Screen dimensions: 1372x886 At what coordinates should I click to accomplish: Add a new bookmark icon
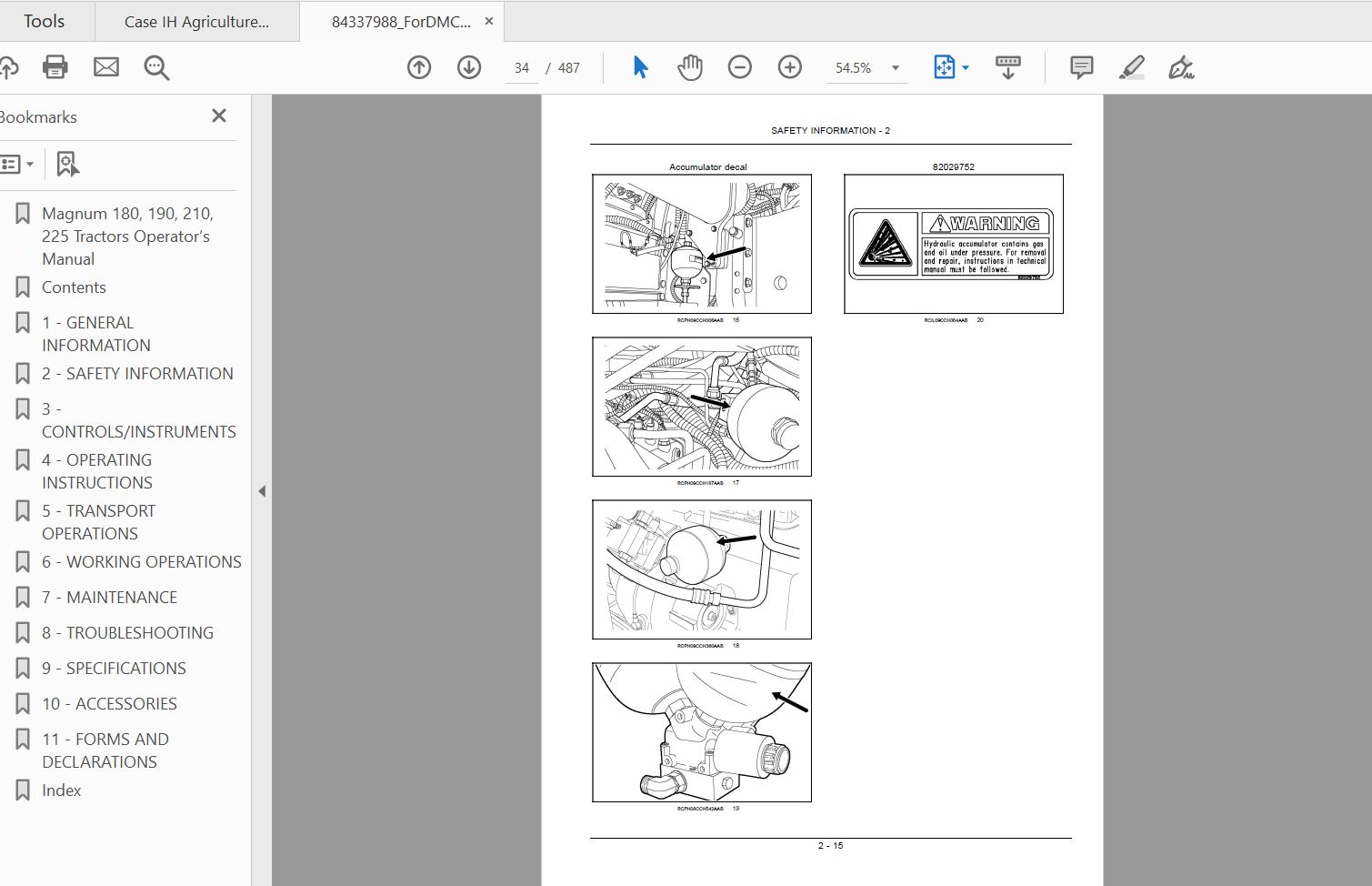click(67, 165)
